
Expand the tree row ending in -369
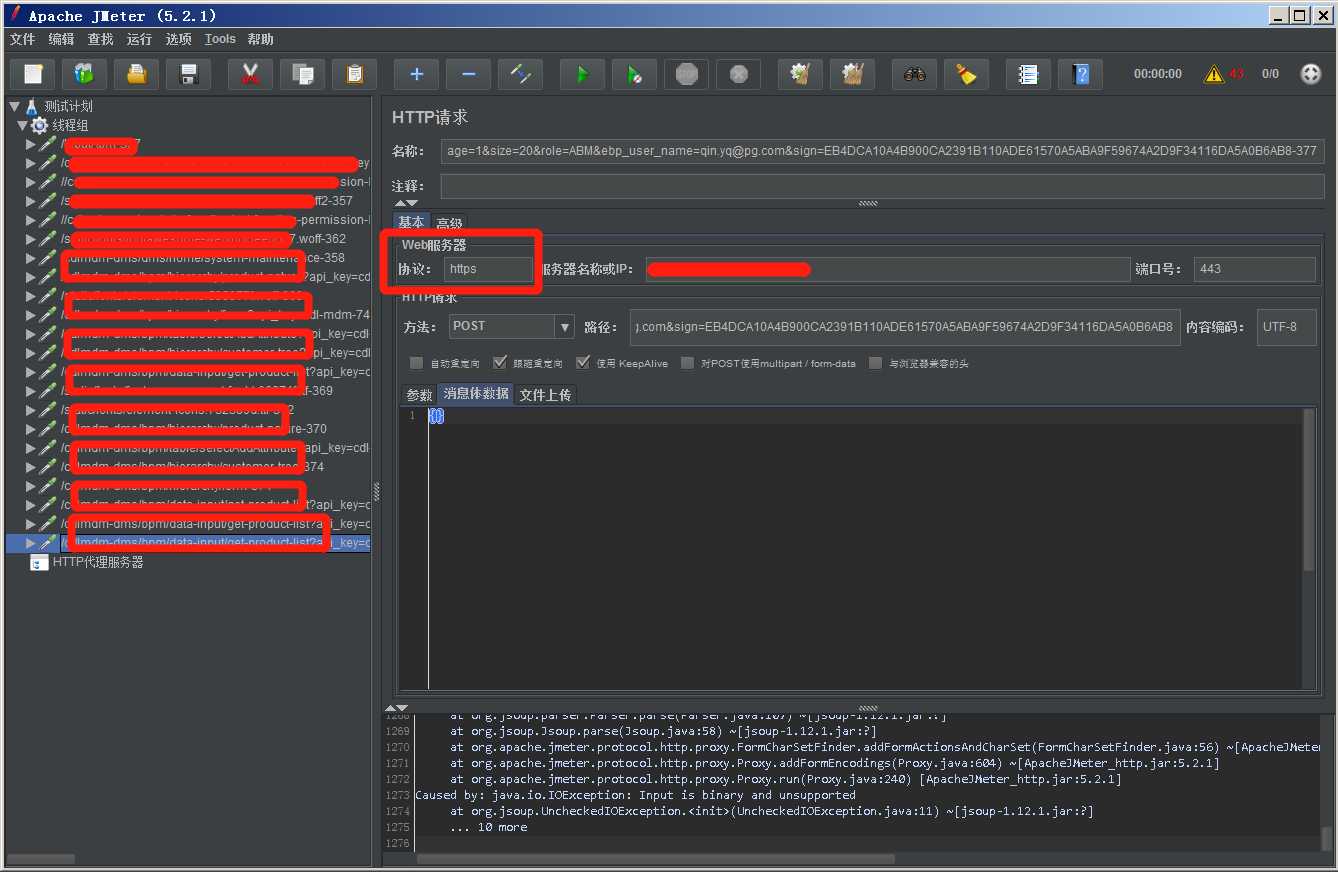pos(31,391)
